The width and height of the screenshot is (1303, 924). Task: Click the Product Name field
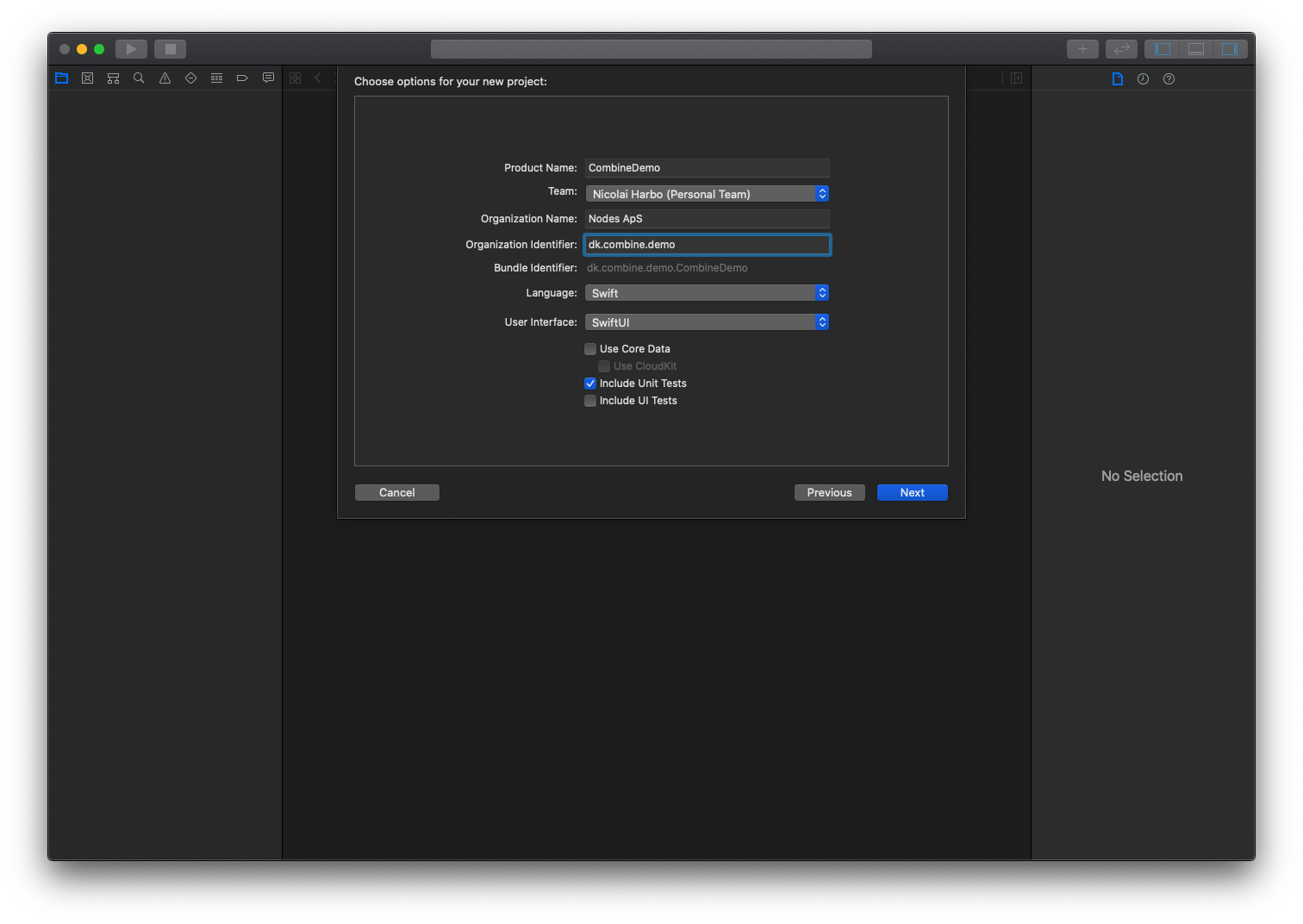(x=708, y=168)
